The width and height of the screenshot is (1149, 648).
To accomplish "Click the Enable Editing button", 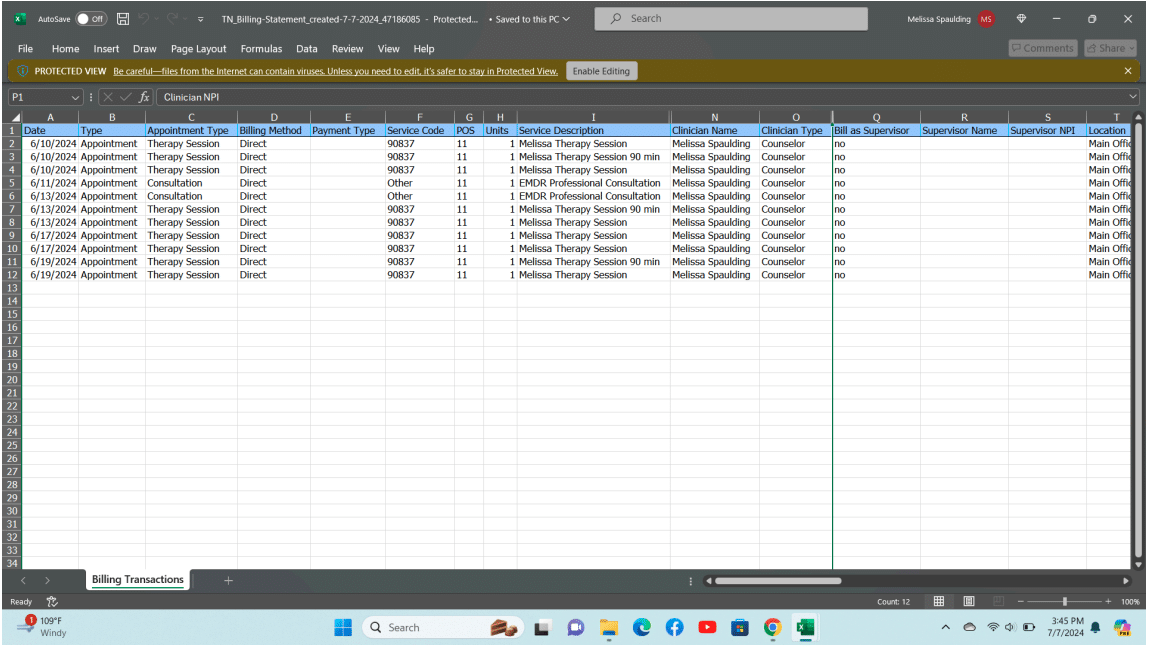I will (605, 70).
